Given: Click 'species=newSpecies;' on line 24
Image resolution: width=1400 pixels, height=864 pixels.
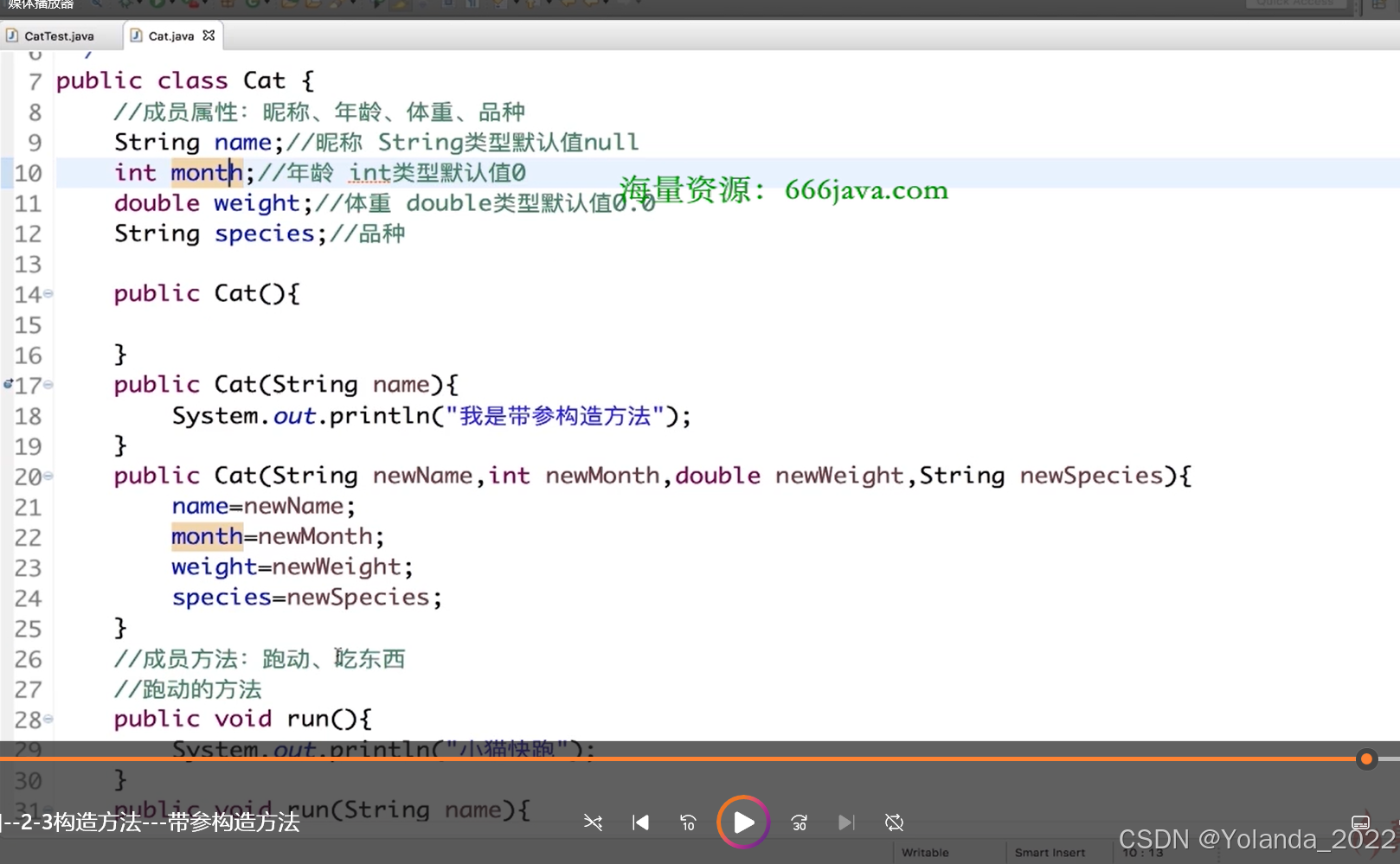Looking at the screenshot, I should pyautogui.click(x=307, y=598).
